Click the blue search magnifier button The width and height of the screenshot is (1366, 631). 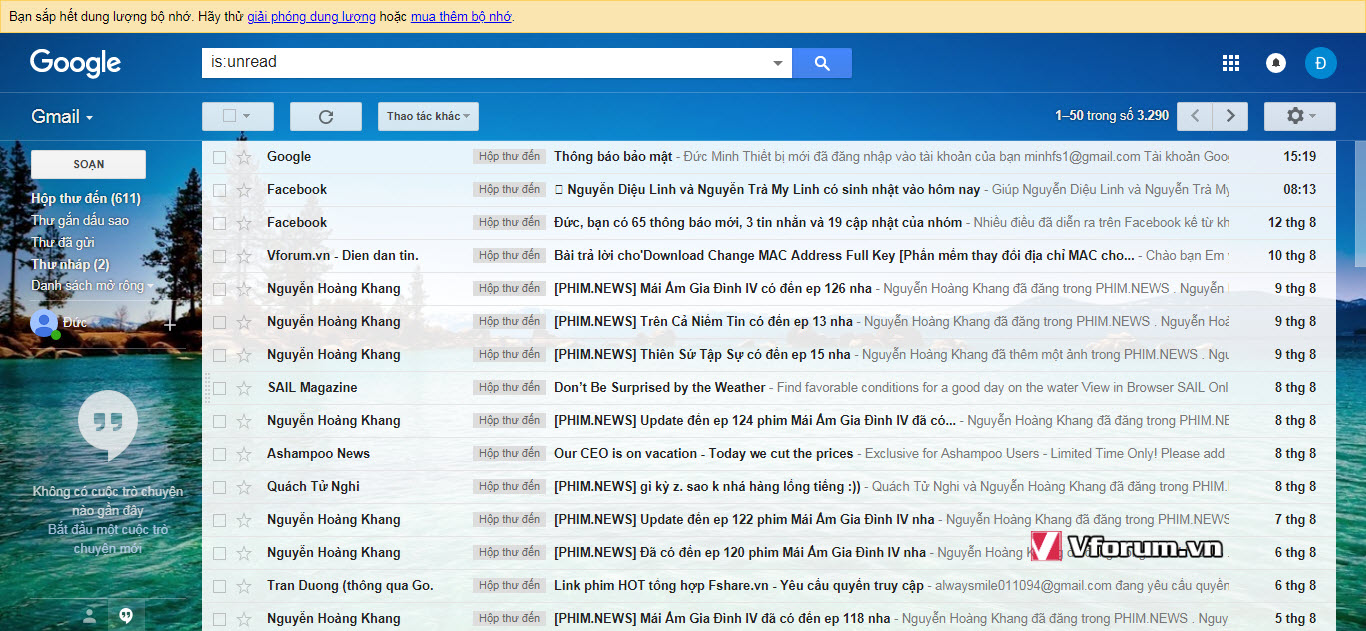pos(822,63)
